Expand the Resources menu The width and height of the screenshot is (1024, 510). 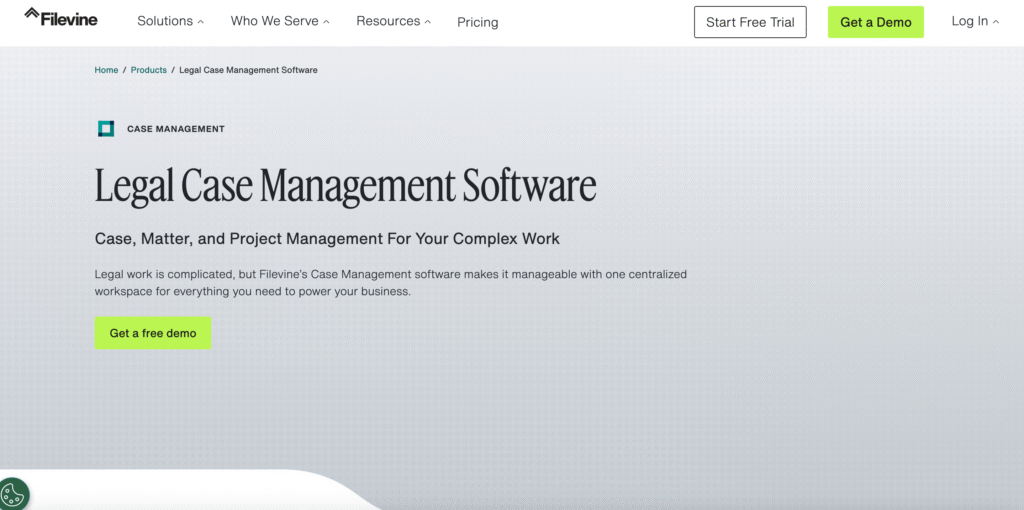tap(394, 22)
